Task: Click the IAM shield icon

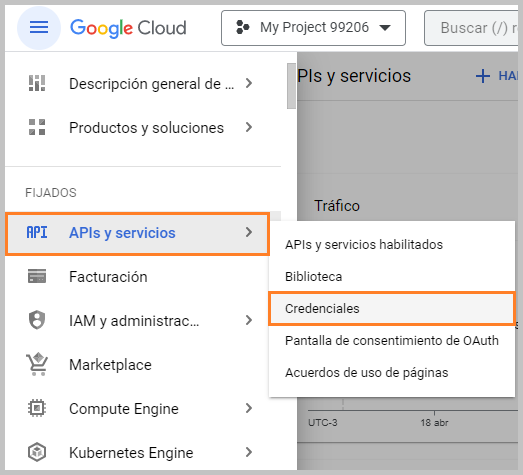Action: [x=37, y=320]
